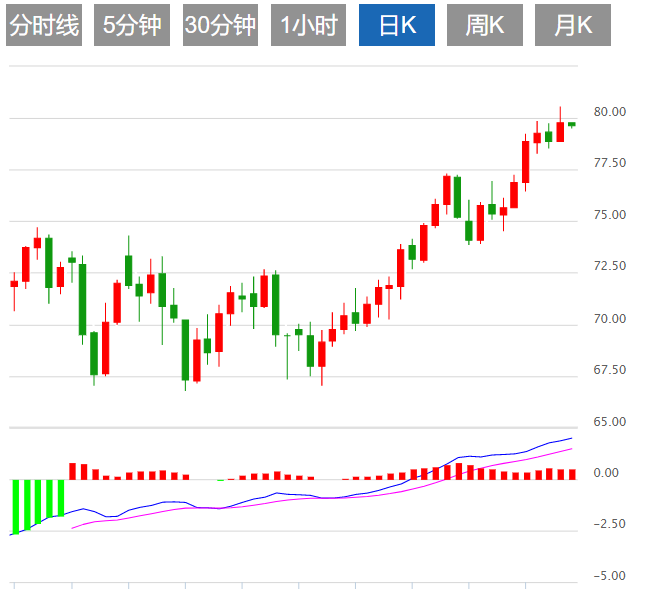646x589 pixels.
Task: Open the 30分钟 interval tab
Action: (x=220, y=26)
